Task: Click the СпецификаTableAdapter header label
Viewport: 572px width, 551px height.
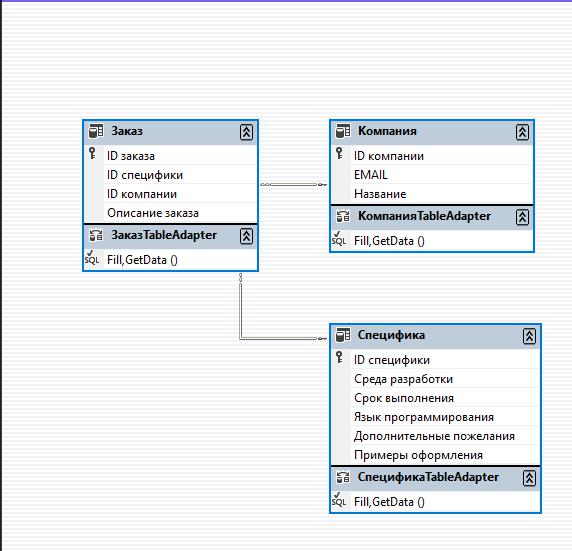Action: (428, 477)
